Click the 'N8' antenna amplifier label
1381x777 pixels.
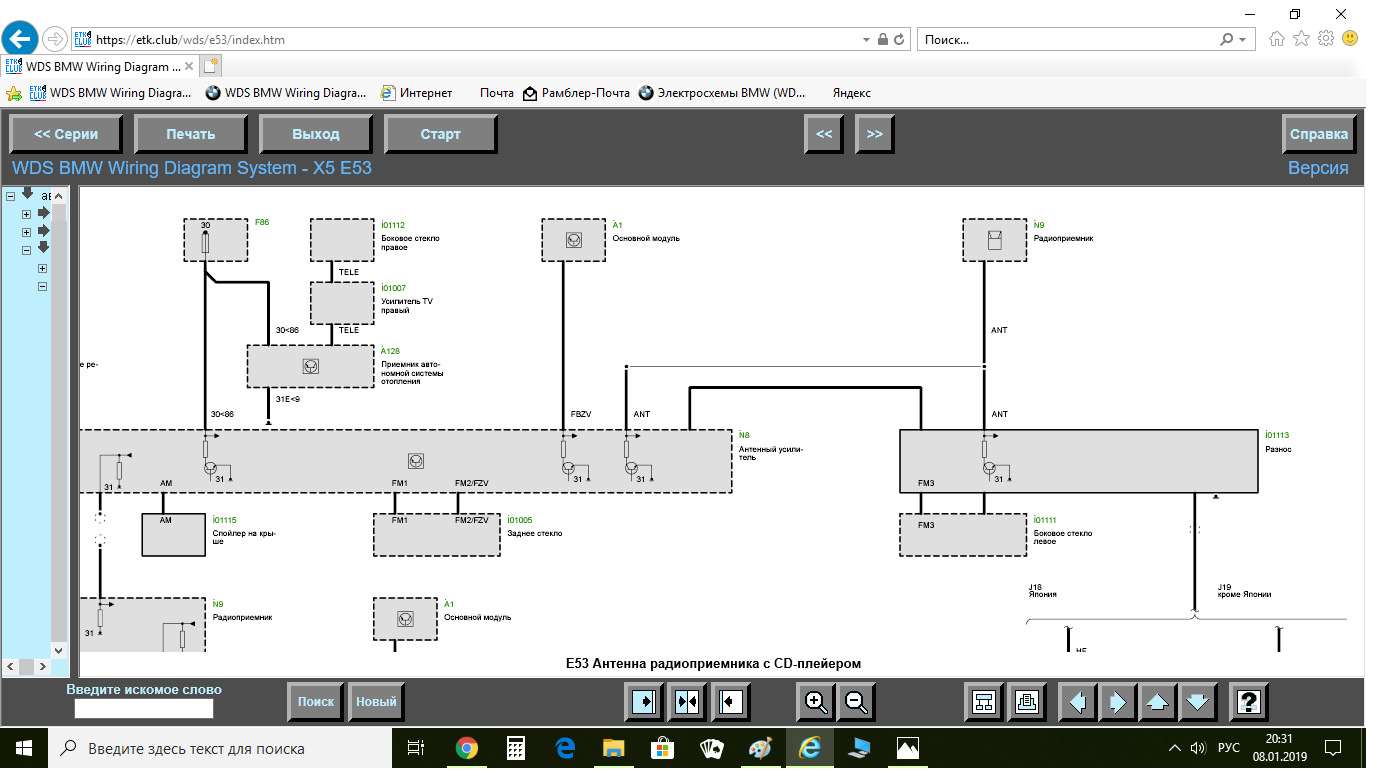pos(744,435)
